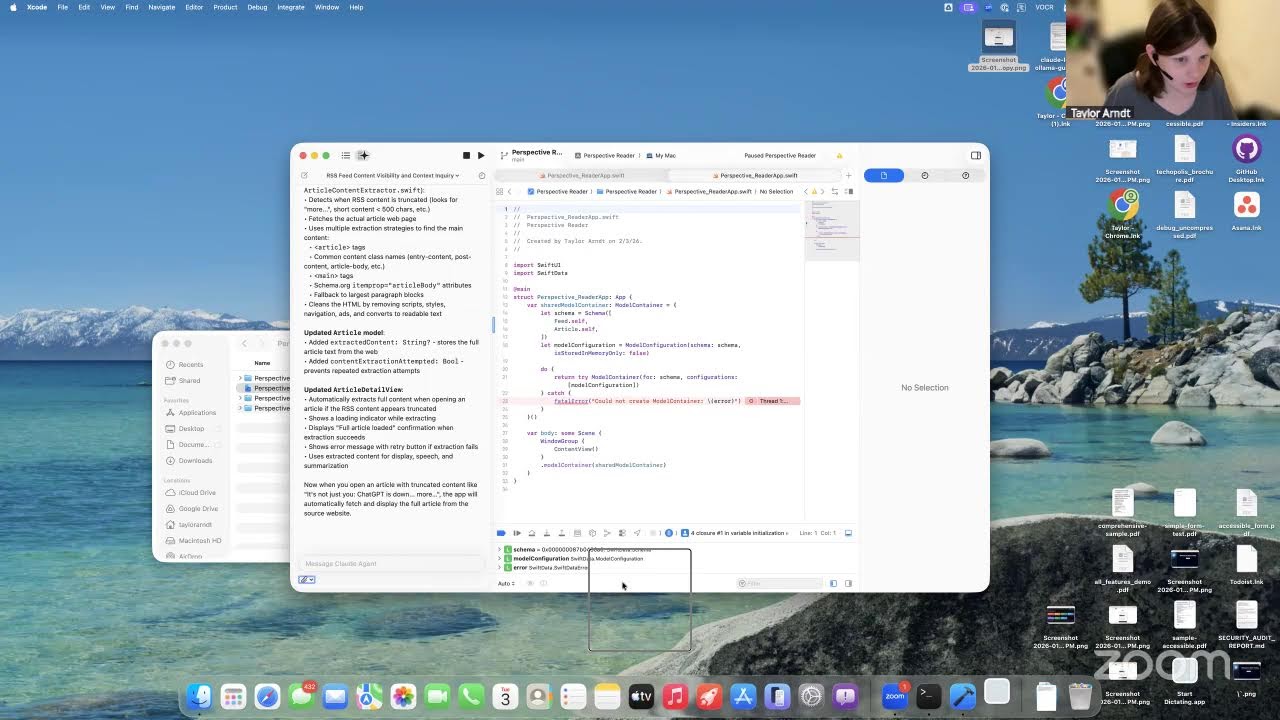This screenshot has width=1280, height=720.
Task: Expand the error variable
Action: [499, 568]
